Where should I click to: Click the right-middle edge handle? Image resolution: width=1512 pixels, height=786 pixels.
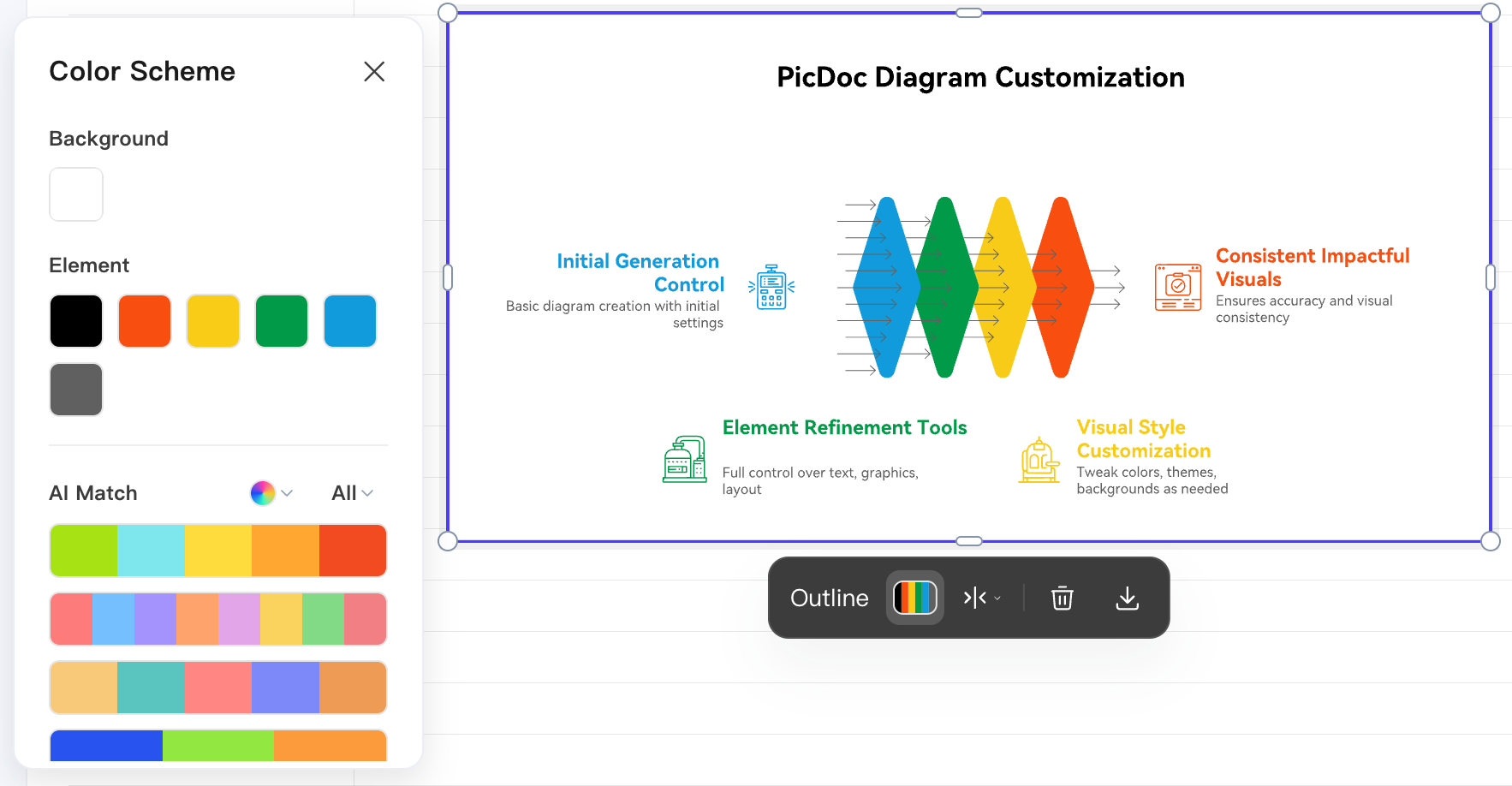click(1491, 277)
